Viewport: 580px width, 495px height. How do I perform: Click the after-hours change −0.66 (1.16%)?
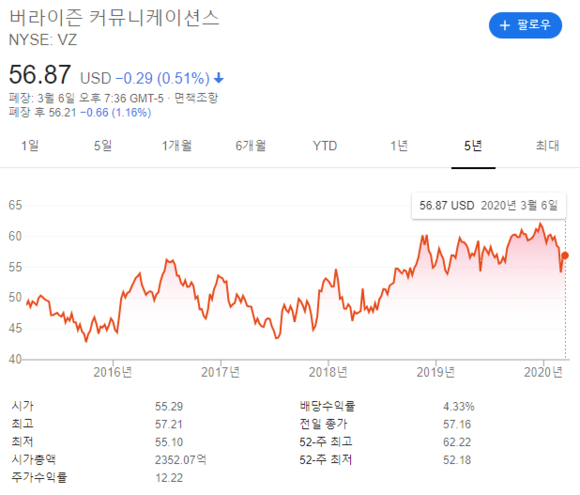[x=116, y=112]
